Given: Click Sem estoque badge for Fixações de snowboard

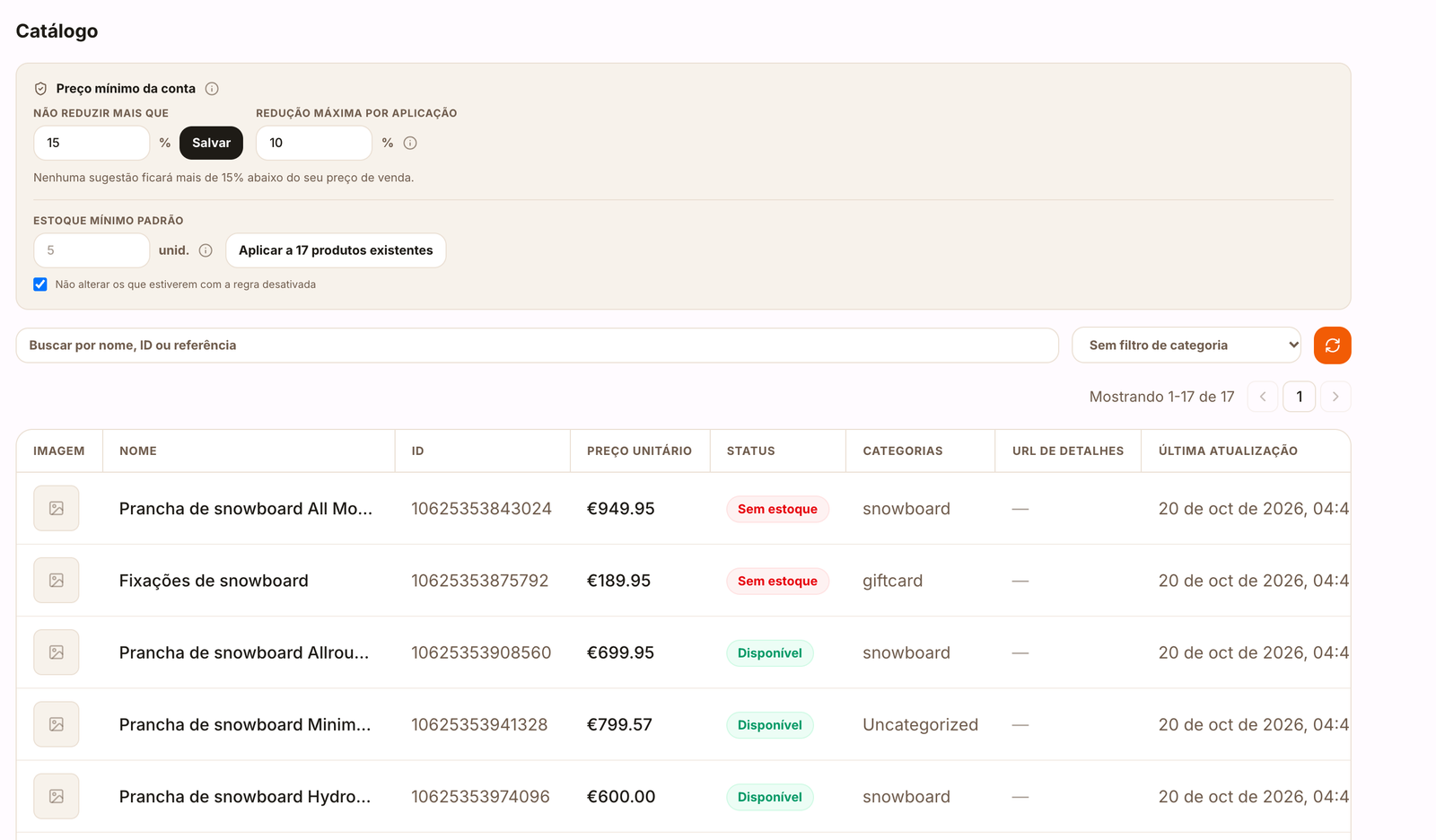Looking at the screenshot, I should (777, 582).
